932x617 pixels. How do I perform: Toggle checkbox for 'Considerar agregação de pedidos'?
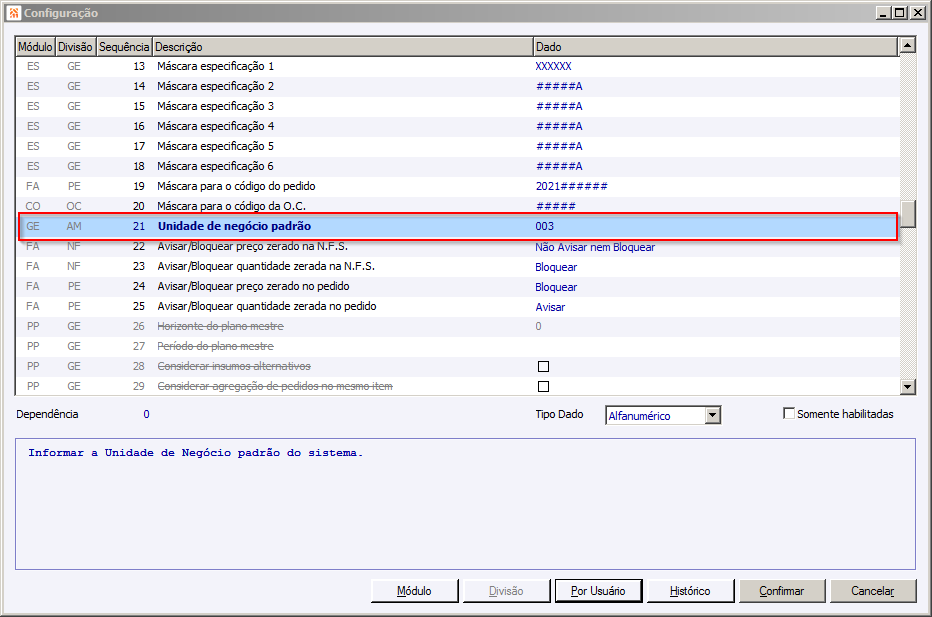point(543,386)
